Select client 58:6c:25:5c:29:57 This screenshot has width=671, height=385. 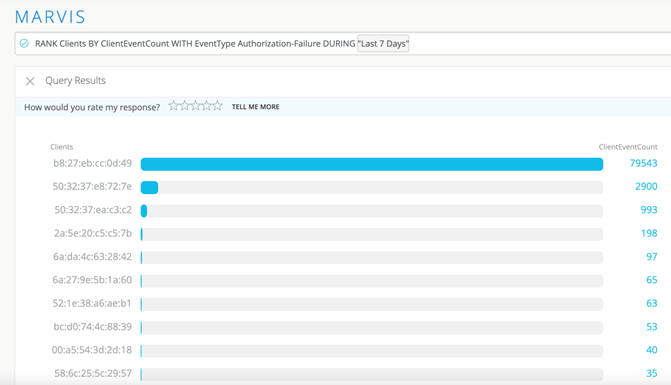point(93,373)
